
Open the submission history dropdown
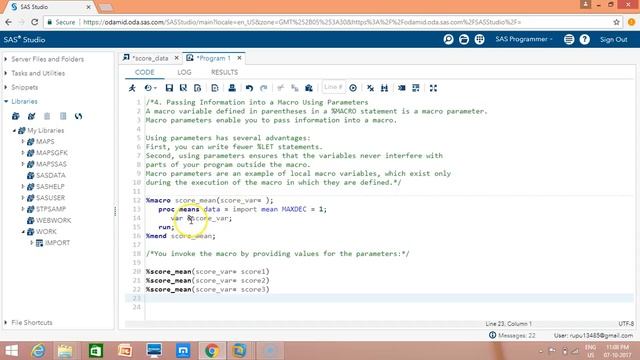pos(150,88)
